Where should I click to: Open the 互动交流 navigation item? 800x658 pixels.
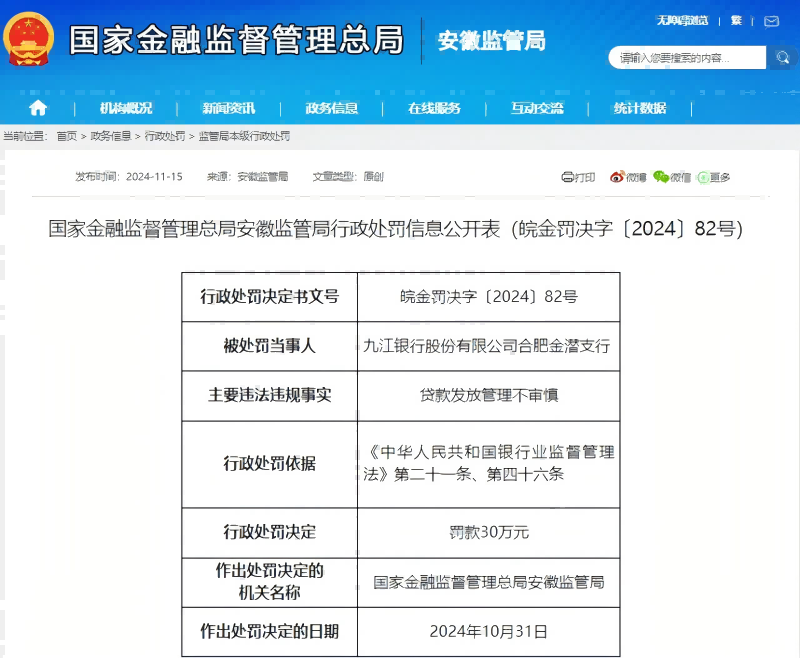coord(537,108)
